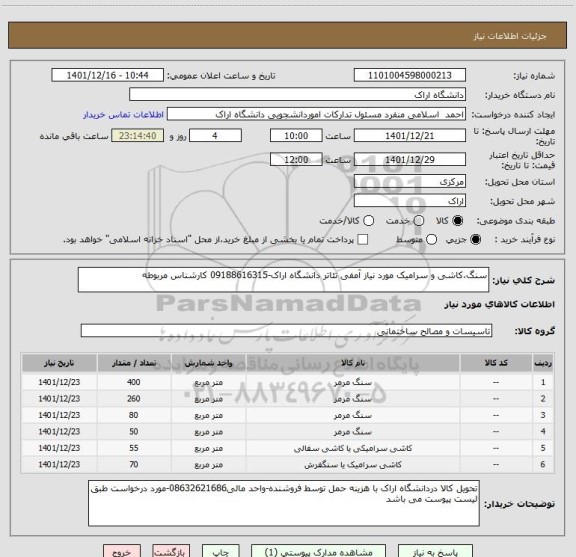This screenshot has height=557, width=576.
Task: Click متر مربع unit in row 3
Action: point(209,415)
